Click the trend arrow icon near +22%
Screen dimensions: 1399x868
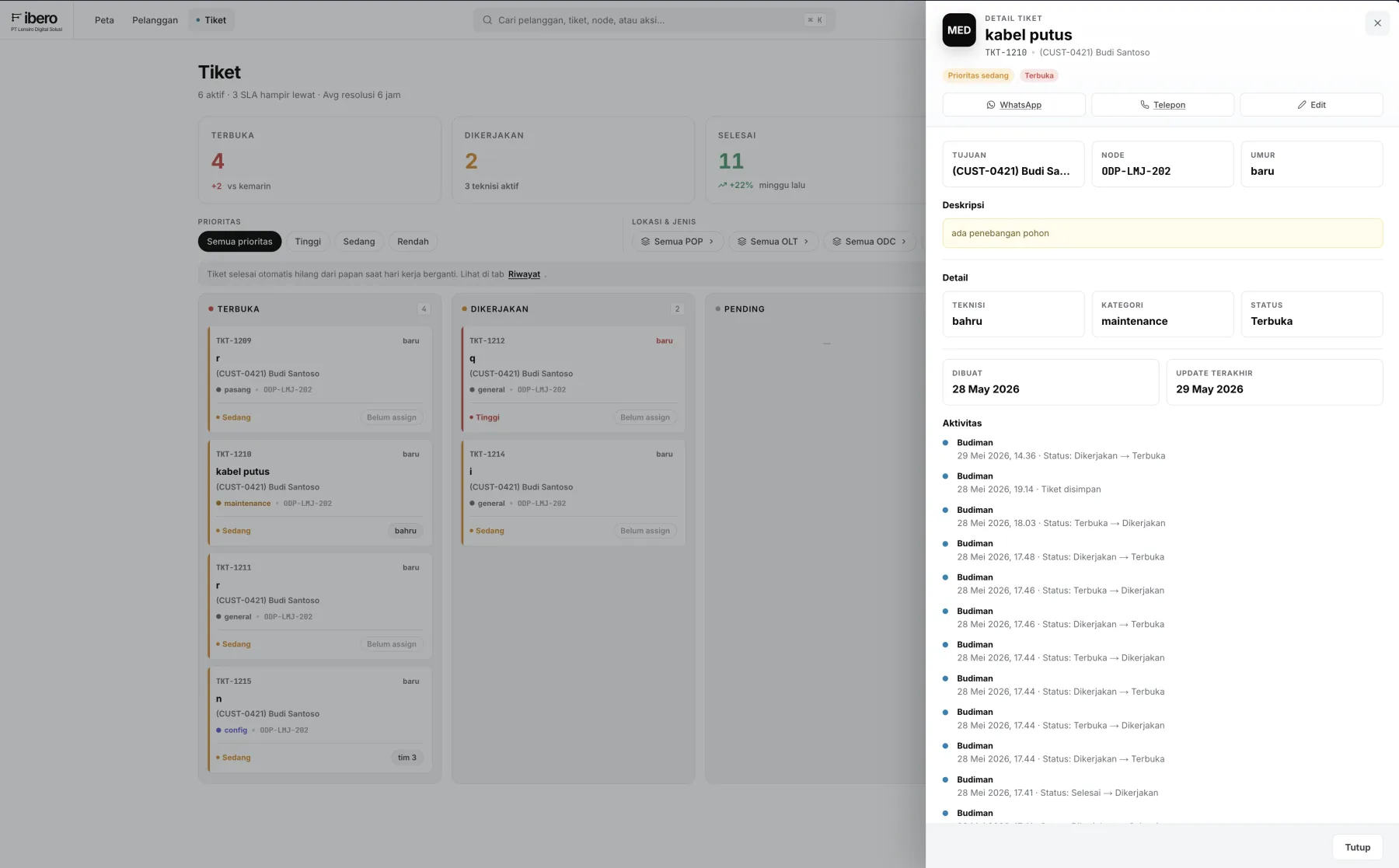pyautogui.click(x=722, y=186)
